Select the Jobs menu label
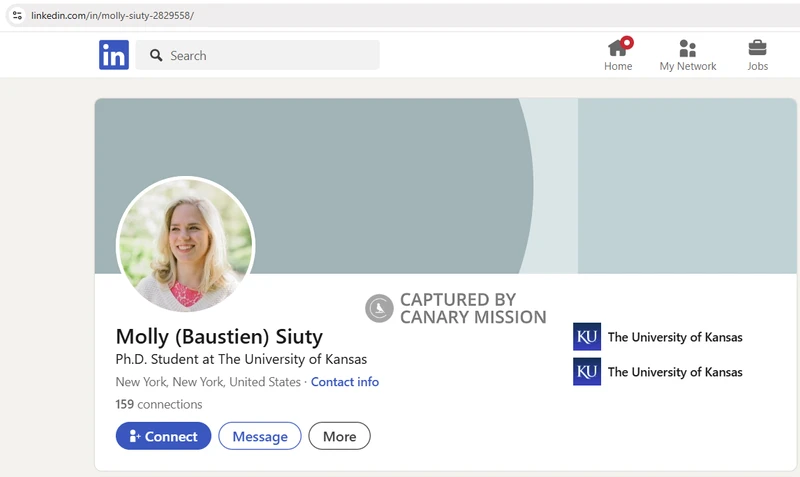The width and height of the screenshot is (800, 477). point(758,66)
